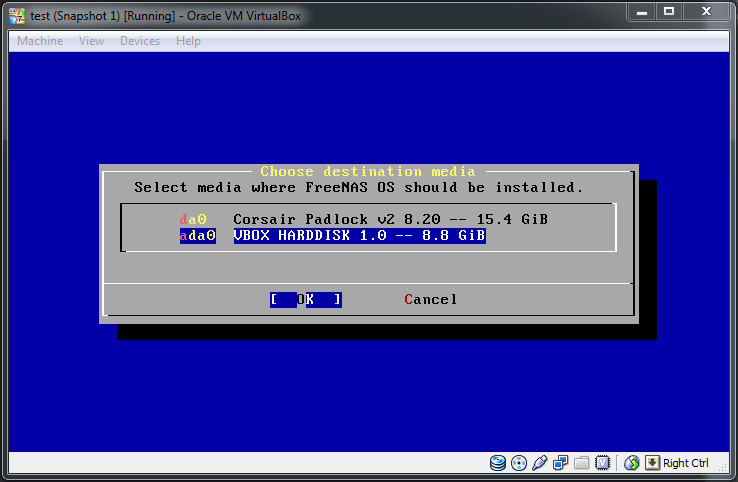Image resolution: width=738 pixels, height=482 pixels.
Task: Click the shared folders status icon
Action: pyautogui.click(x=582, y=463)
